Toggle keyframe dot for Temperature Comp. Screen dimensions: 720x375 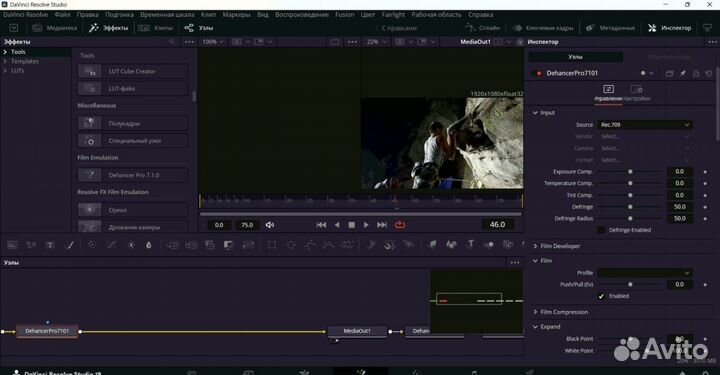[705, 184]
